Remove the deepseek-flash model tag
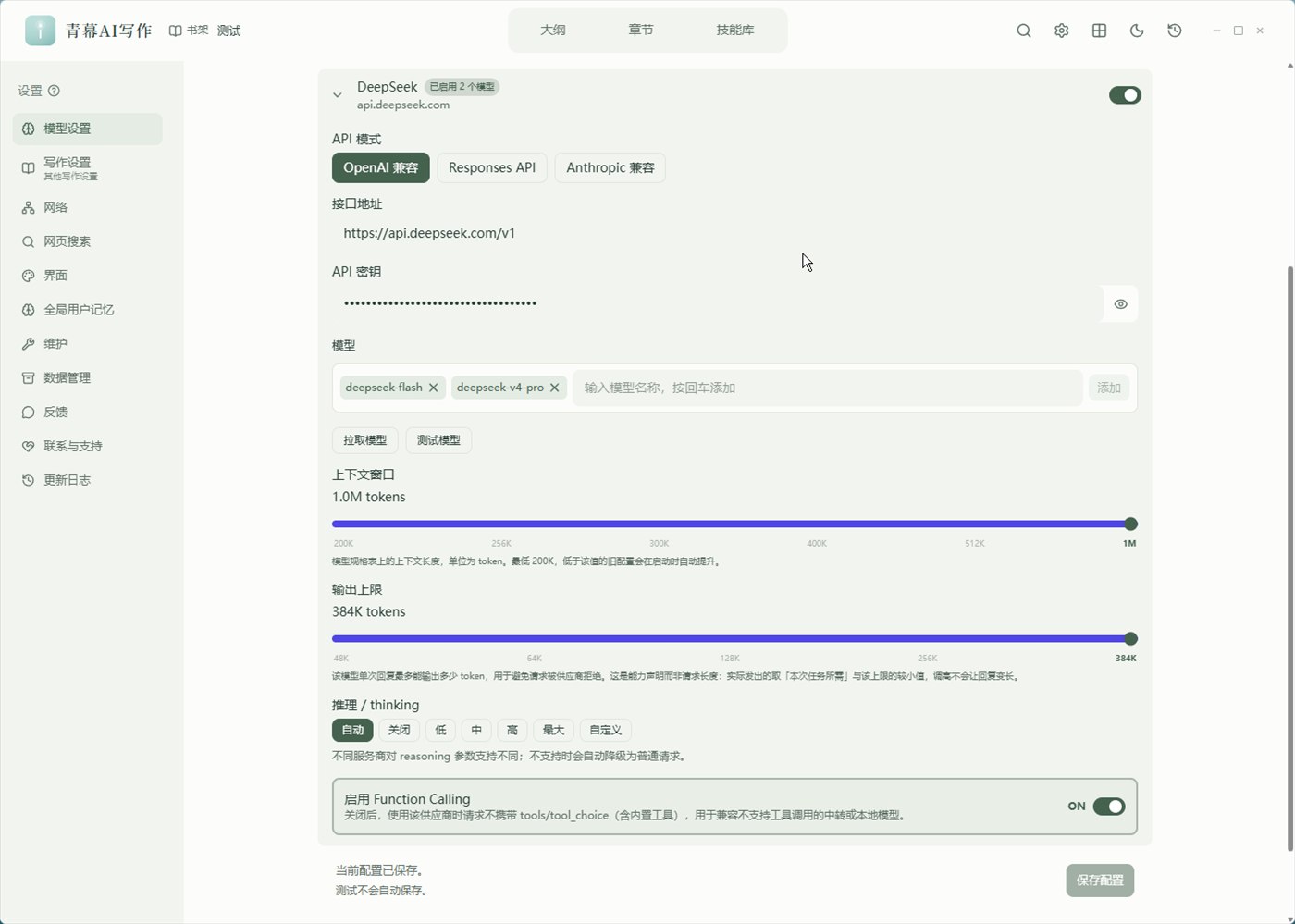The image size is (1295, 924). tap(433, 388)
